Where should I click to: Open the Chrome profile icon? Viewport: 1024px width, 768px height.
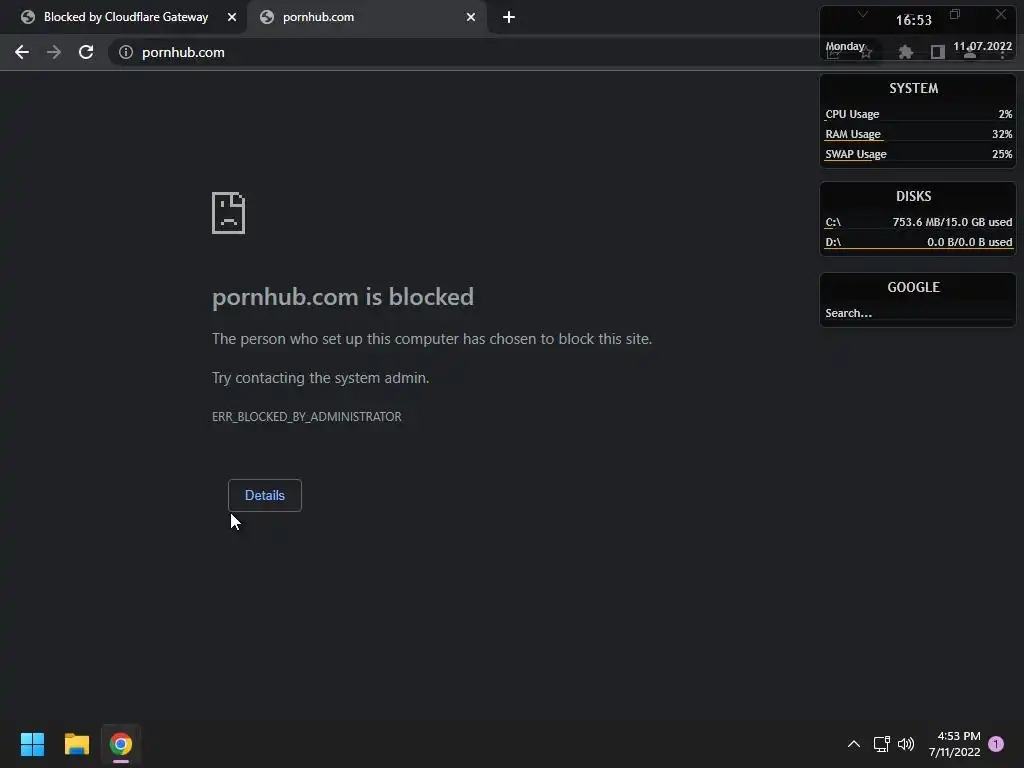coord(970,52)
